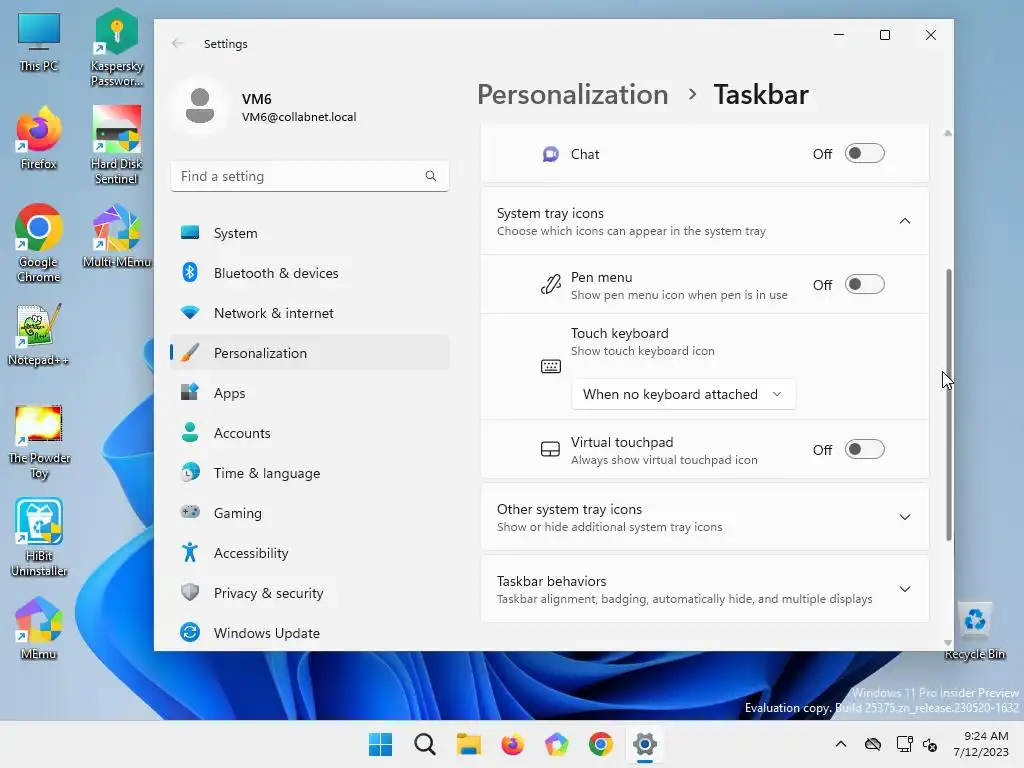Open Accessibility settings
Screen dimensions: 1024x768
[x=310, y=553]
